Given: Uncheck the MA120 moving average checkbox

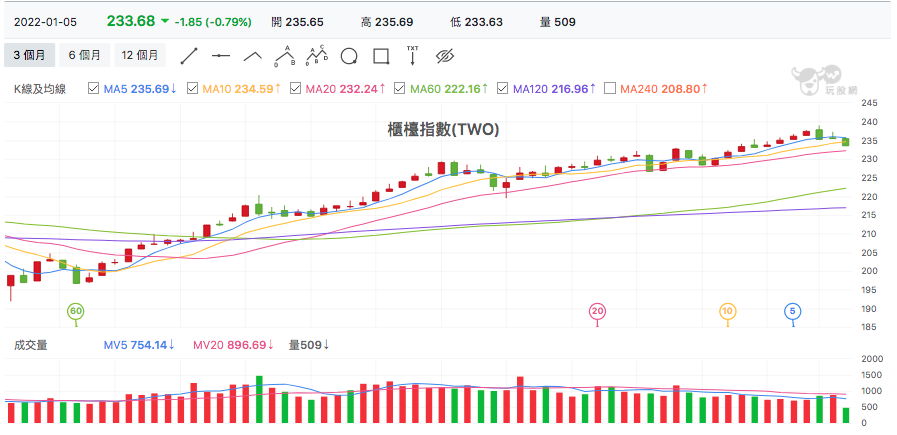Looking at the screenshot, I should click(502, 89).
